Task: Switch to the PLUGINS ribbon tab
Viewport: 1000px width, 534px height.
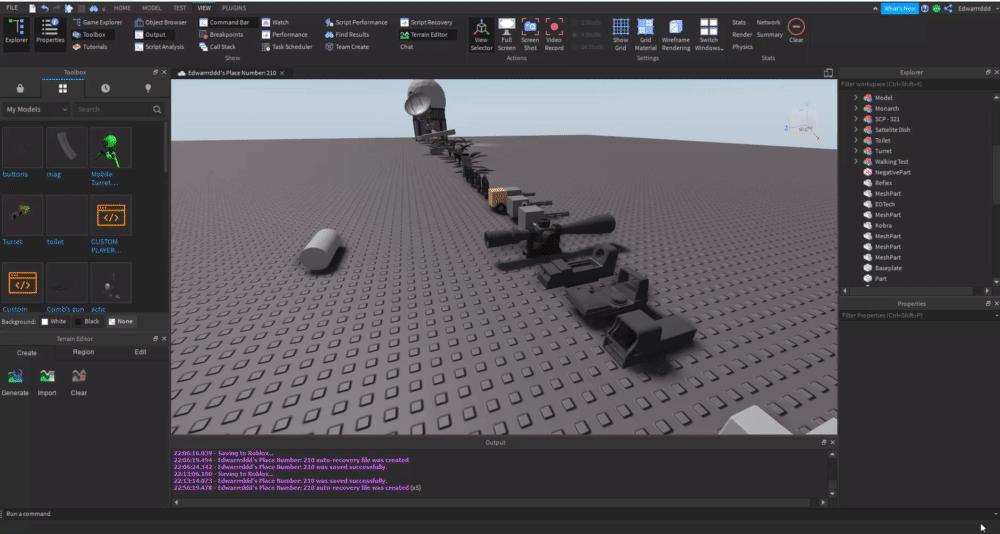Action: point(234,8)
